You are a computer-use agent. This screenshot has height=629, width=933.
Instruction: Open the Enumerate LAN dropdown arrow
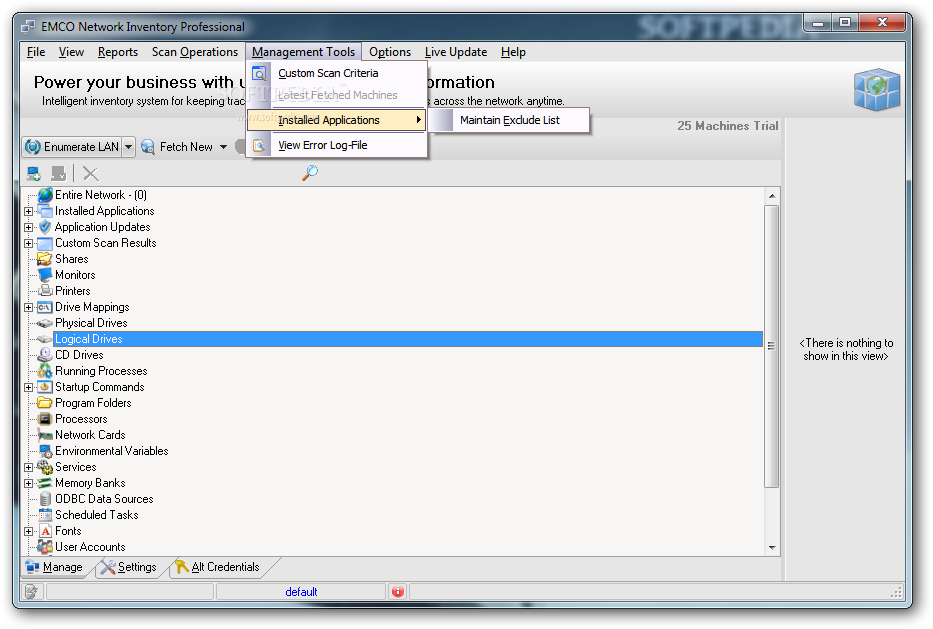129,147
